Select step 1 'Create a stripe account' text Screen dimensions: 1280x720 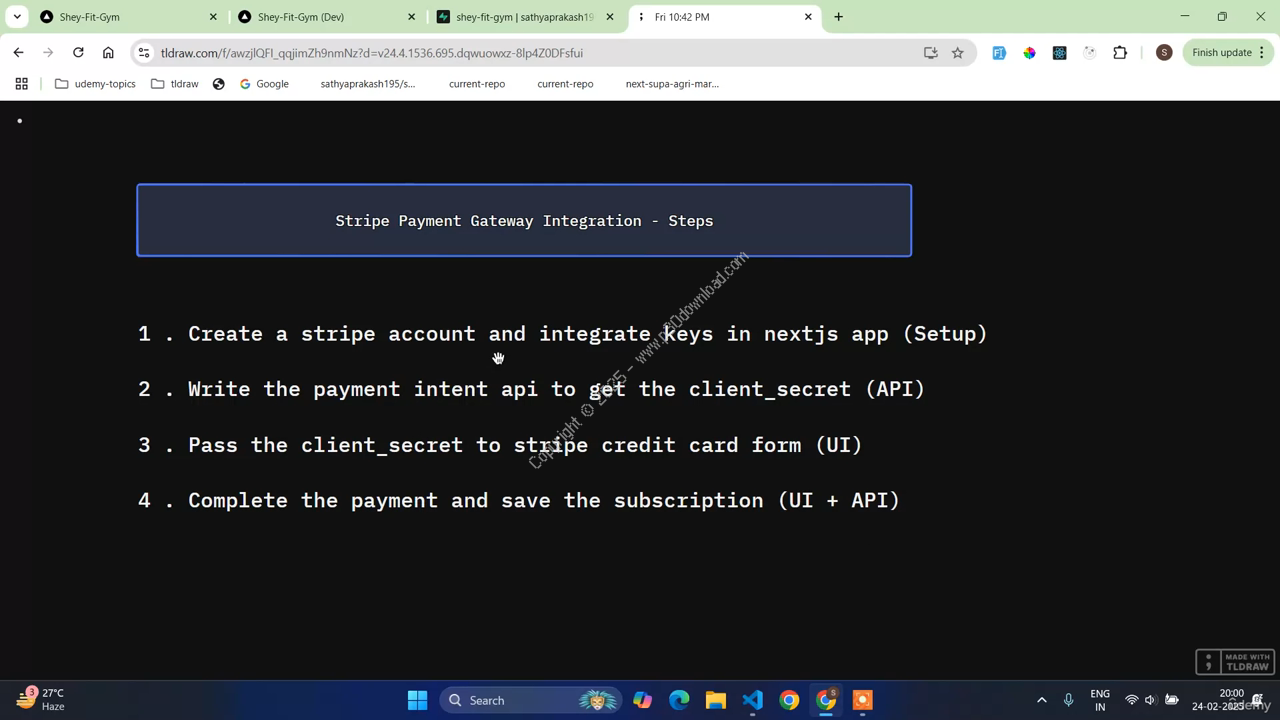click(x=563, y=334)
